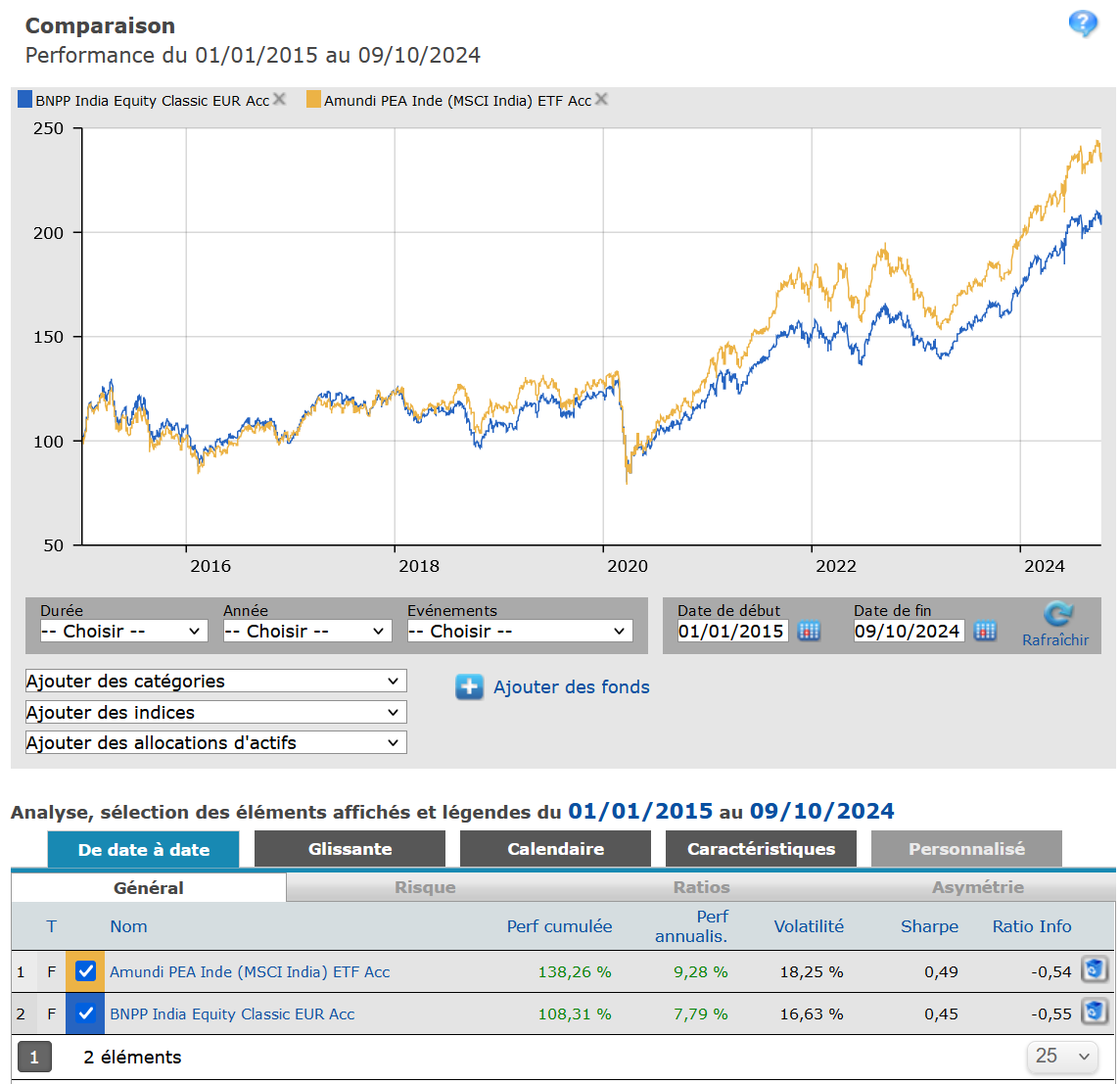This screenshot has width=1120, height=1084.
Task: Click the blue BNPP legend color swatch
Action: coord(25,99)
